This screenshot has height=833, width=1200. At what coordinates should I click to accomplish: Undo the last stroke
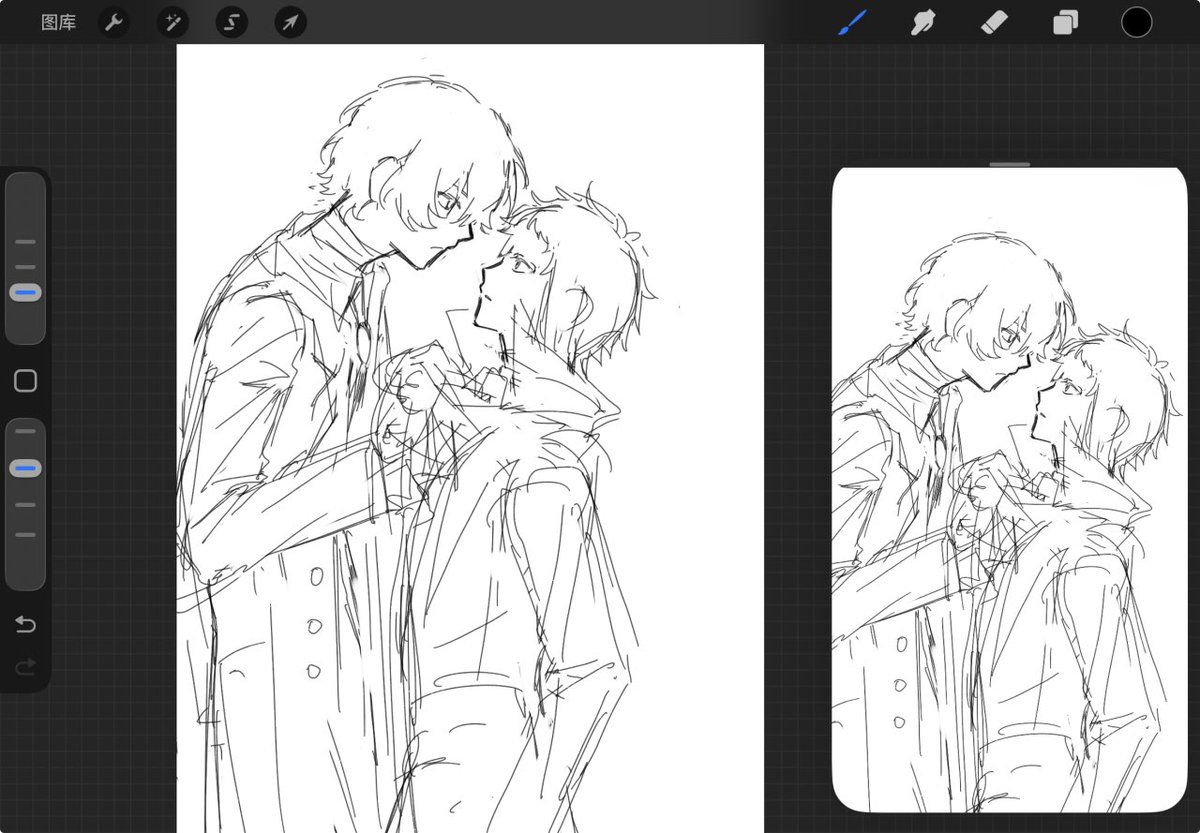click(x=25, y=625)
